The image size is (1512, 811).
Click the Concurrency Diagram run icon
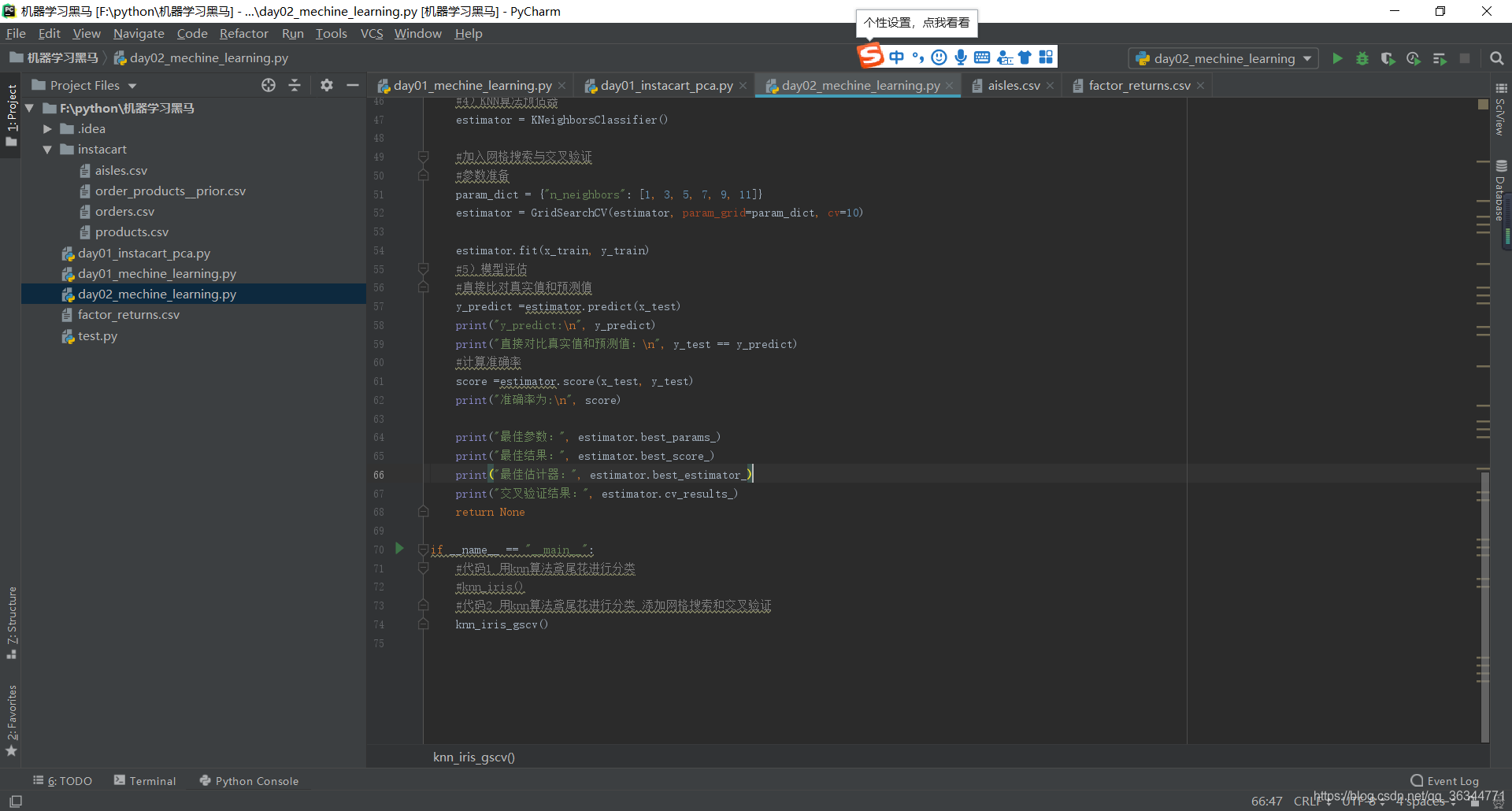1440,58
